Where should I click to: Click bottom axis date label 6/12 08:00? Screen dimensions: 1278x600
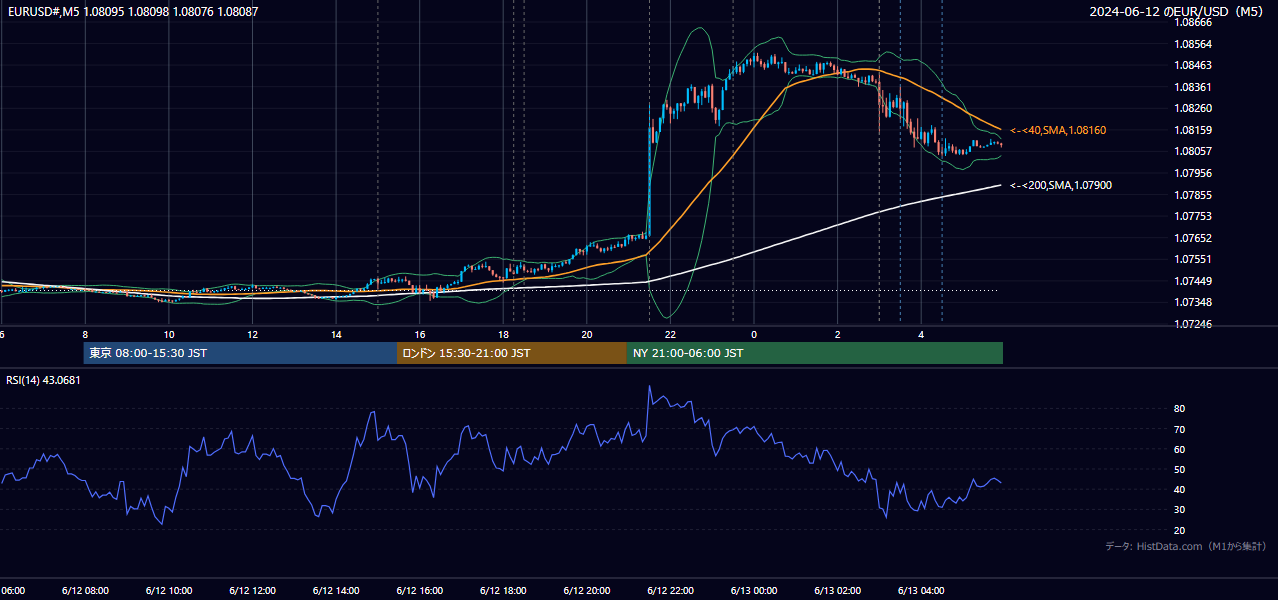coord(85,590)
